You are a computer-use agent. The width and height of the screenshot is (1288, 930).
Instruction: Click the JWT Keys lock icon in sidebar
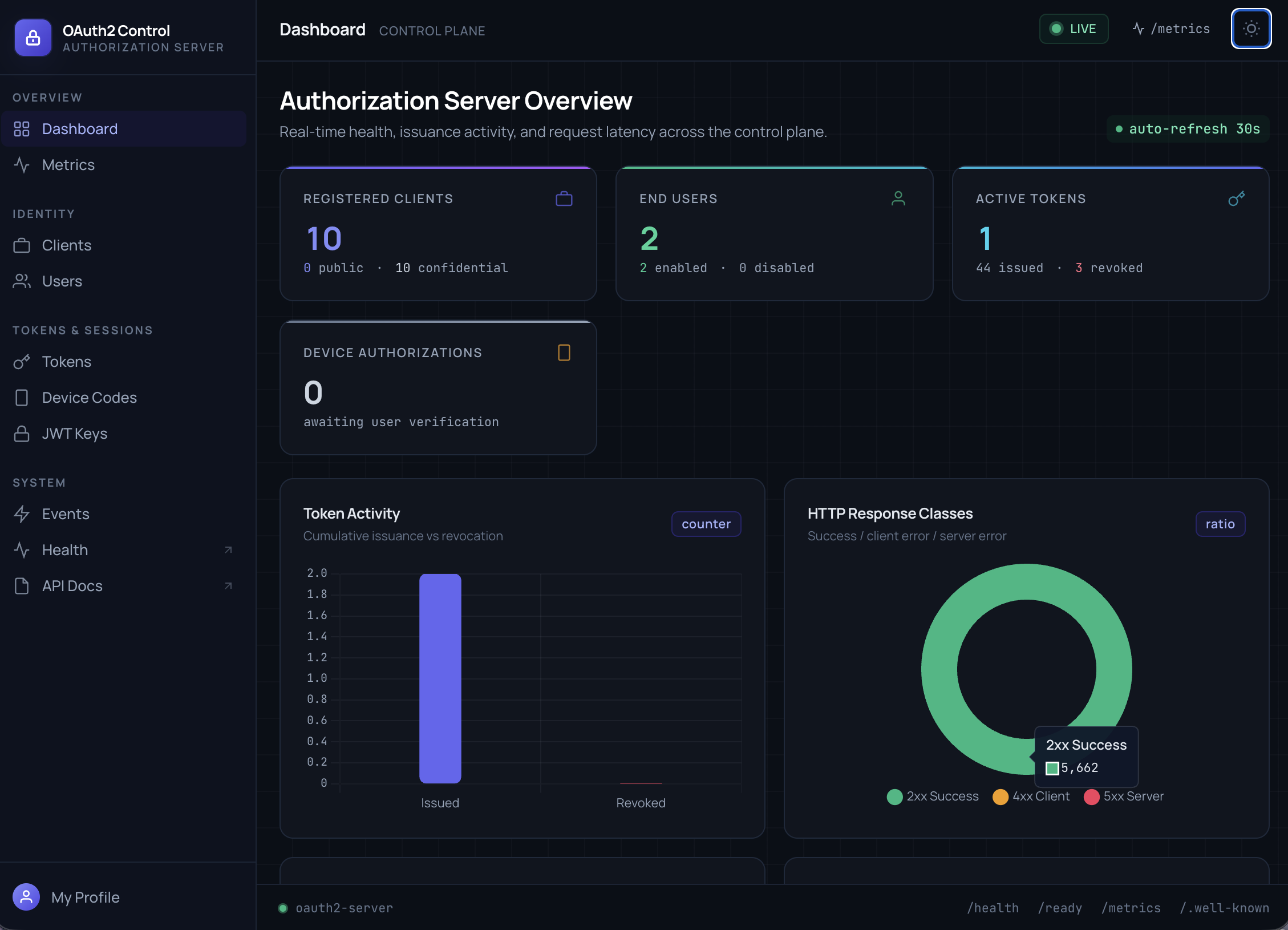click(x=22, y=434)
